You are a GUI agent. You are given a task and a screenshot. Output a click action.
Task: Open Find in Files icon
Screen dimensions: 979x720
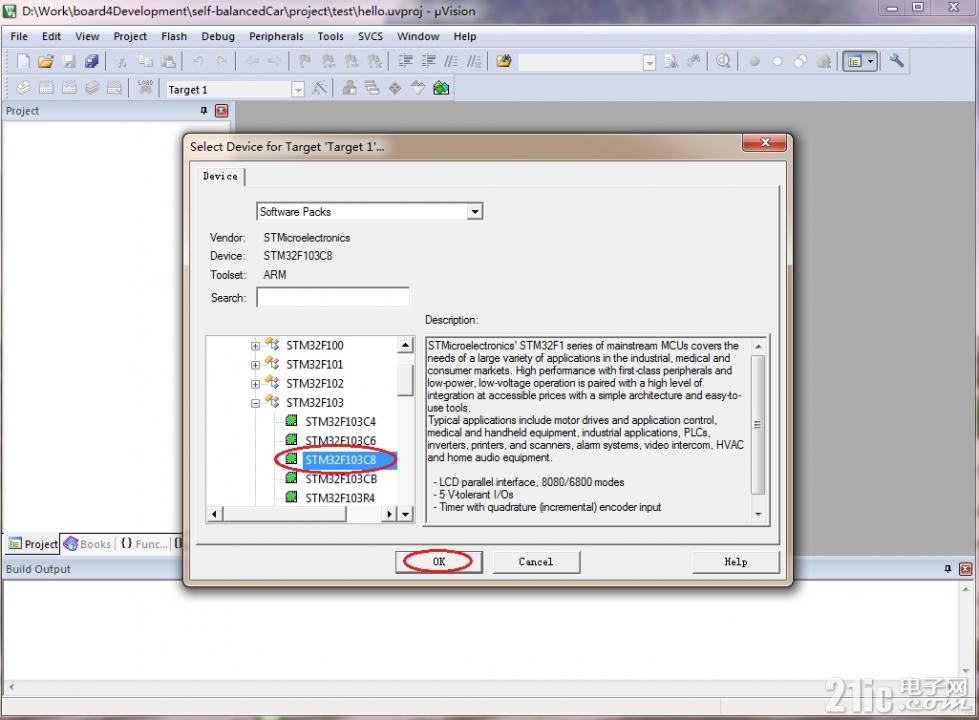[x=504, y=61]
